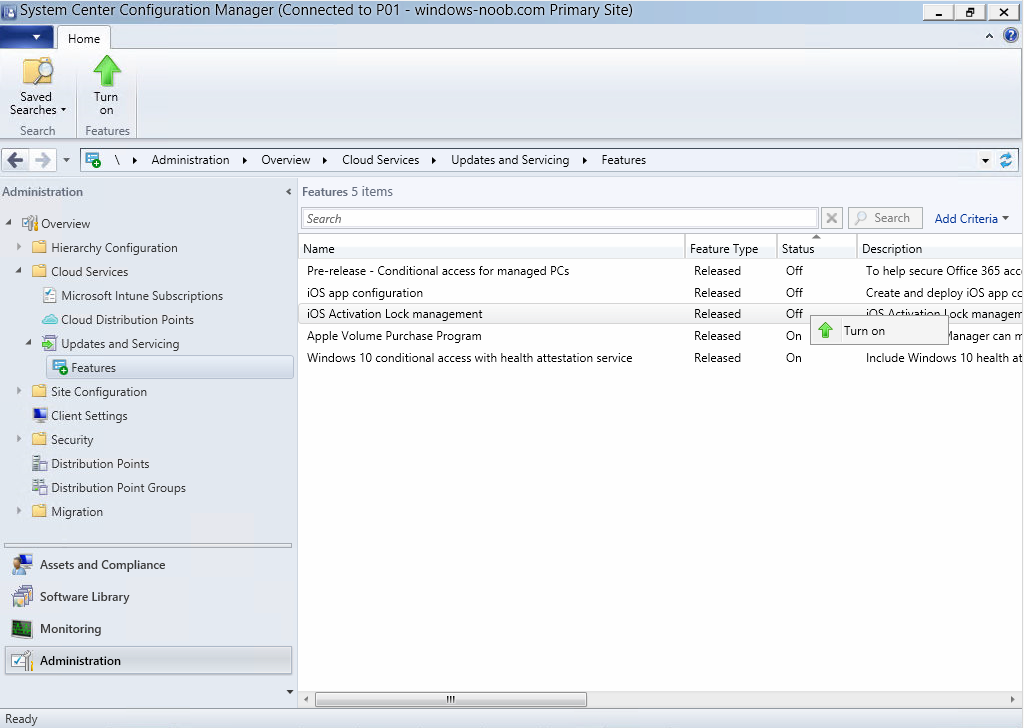Sort by the Name column header

point(492,248)
